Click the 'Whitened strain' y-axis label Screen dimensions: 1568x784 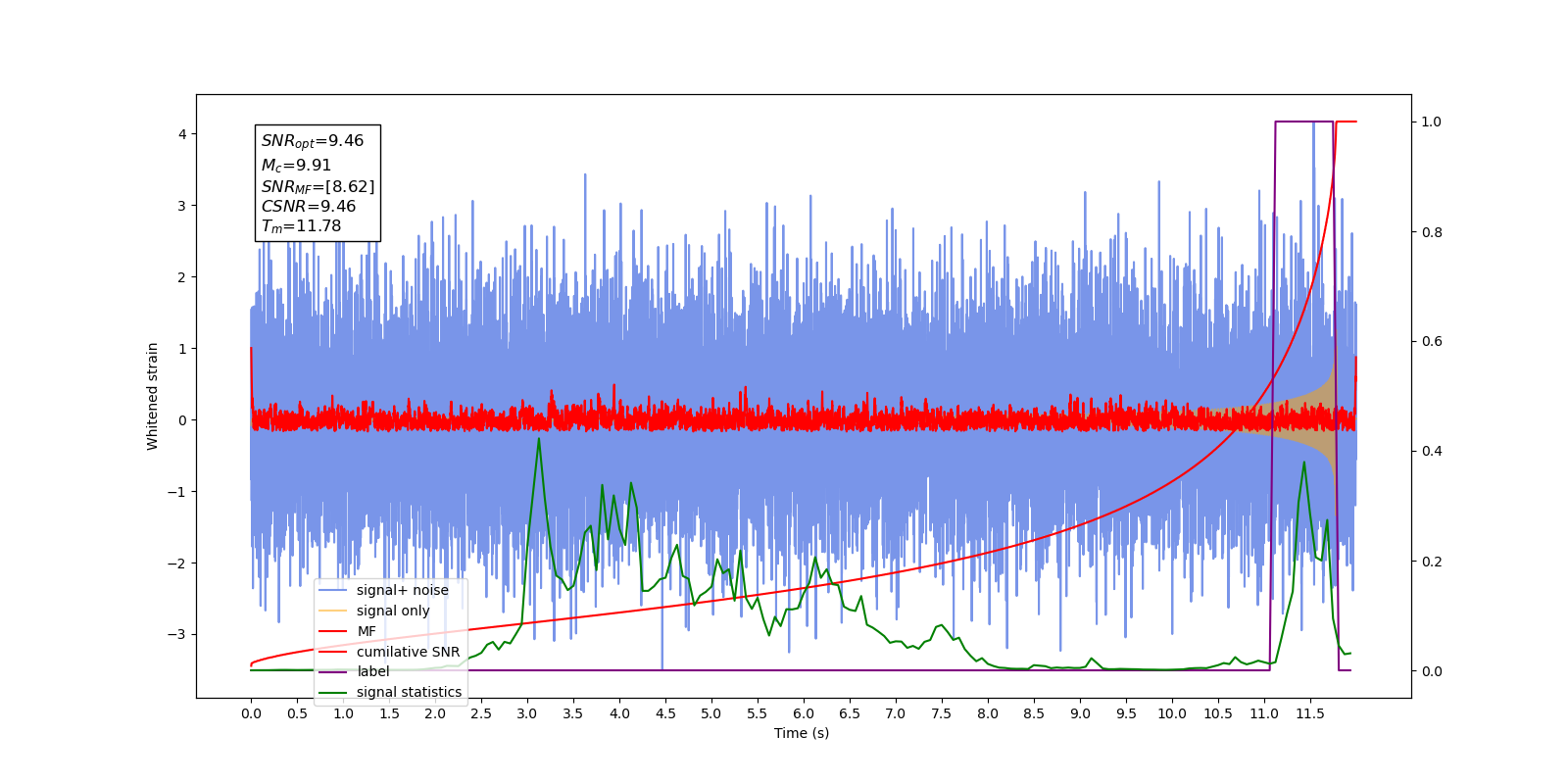(x=152, y=396)
